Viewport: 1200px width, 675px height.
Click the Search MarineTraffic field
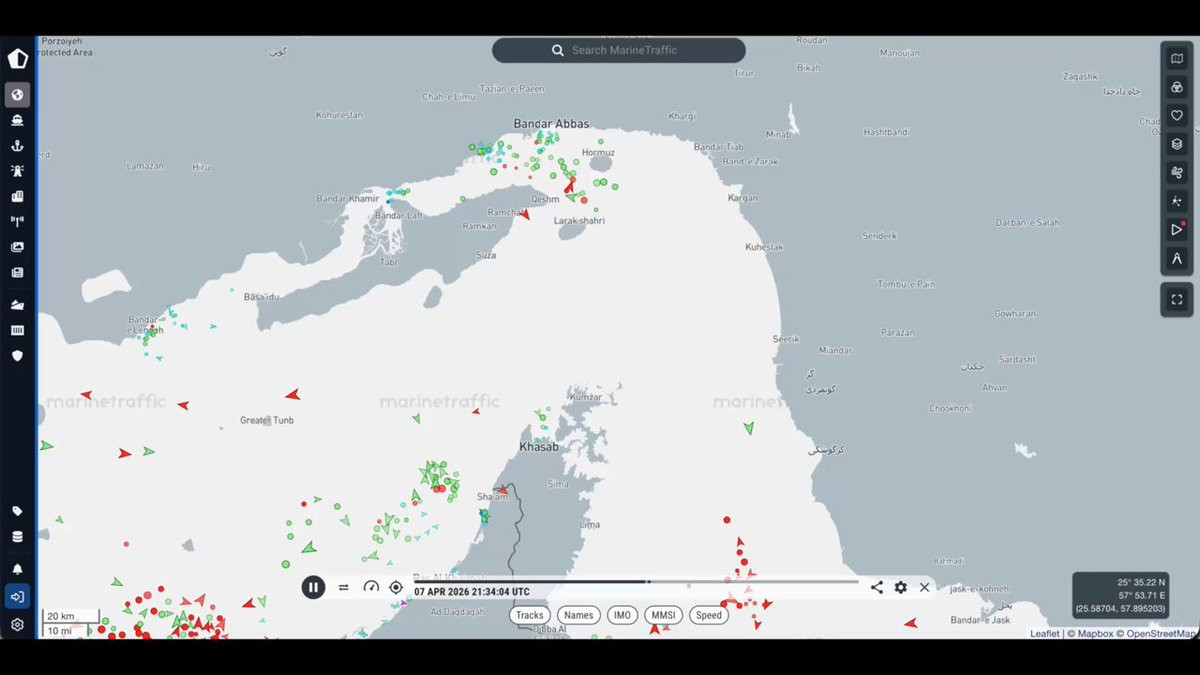click(x=619, y=50)
